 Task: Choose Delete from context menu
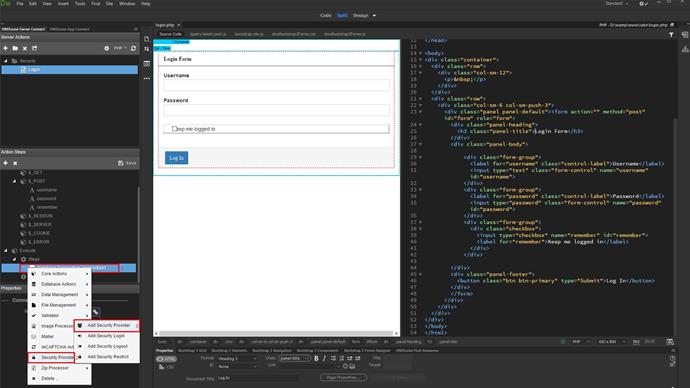click(x=59, y=378)
